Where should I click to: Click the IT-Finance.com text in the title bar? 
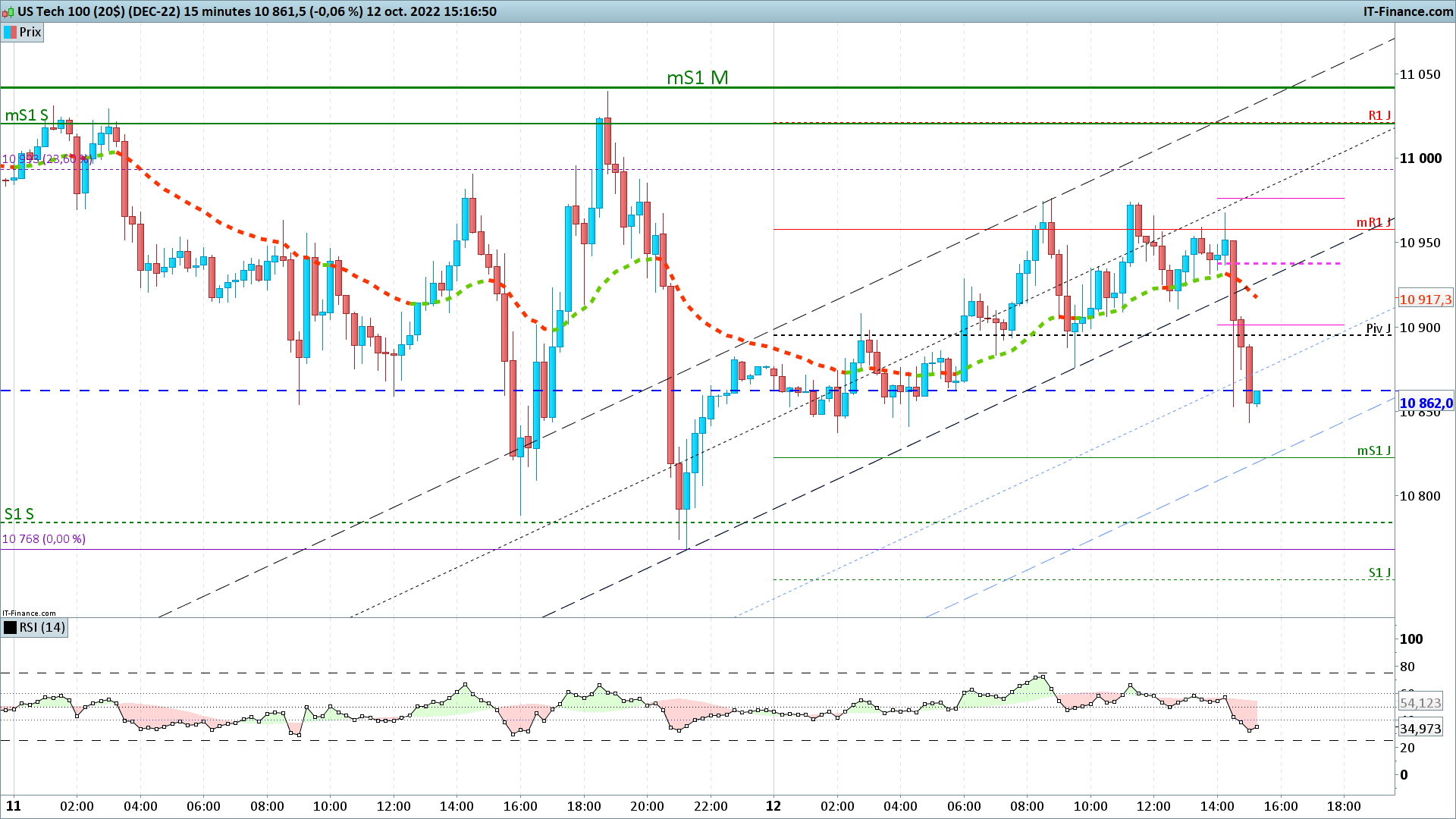click(1407, 11)
